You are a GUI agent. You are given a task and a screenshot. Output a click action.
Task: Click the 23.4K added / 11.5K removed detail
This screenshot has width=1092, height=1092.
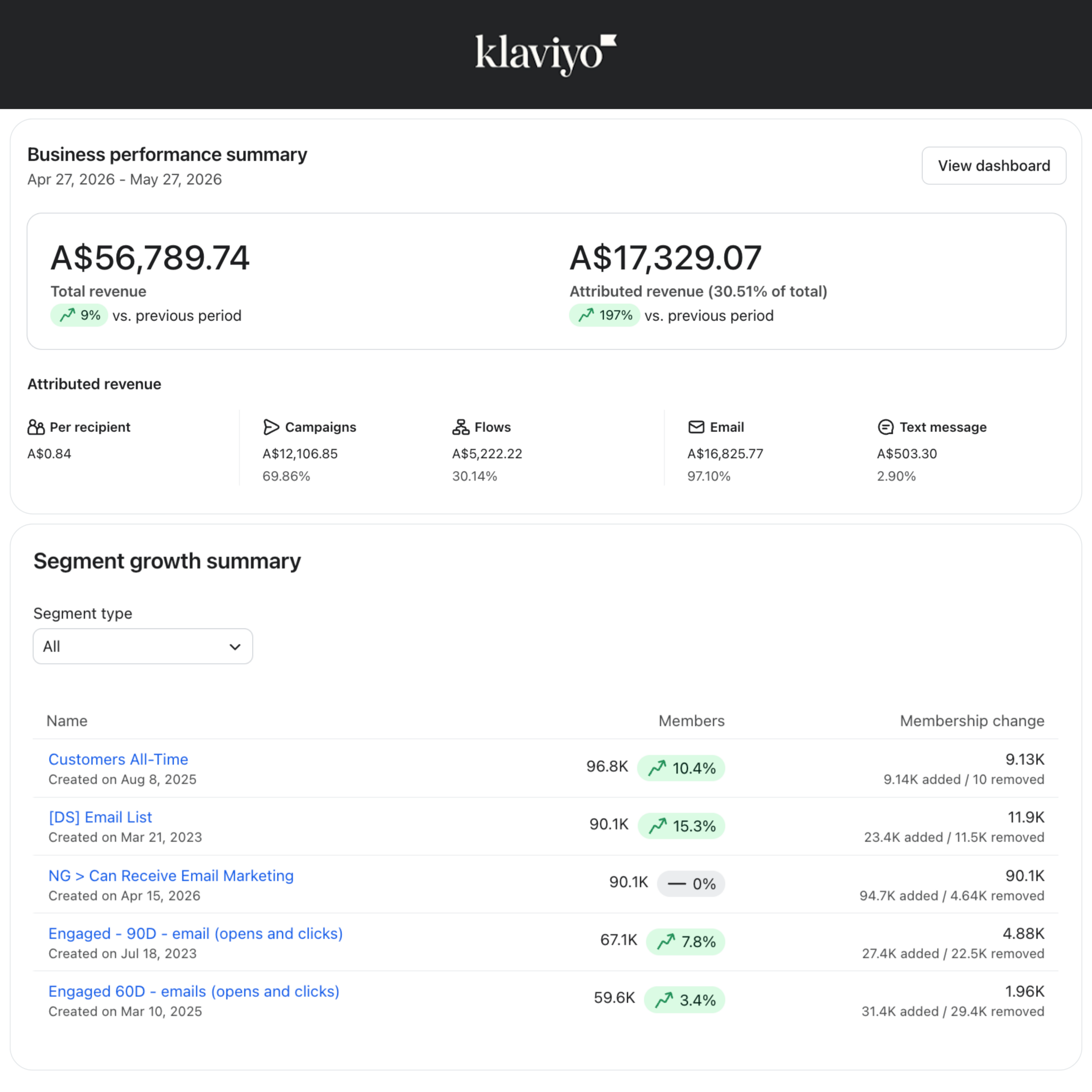pos(954,837)
